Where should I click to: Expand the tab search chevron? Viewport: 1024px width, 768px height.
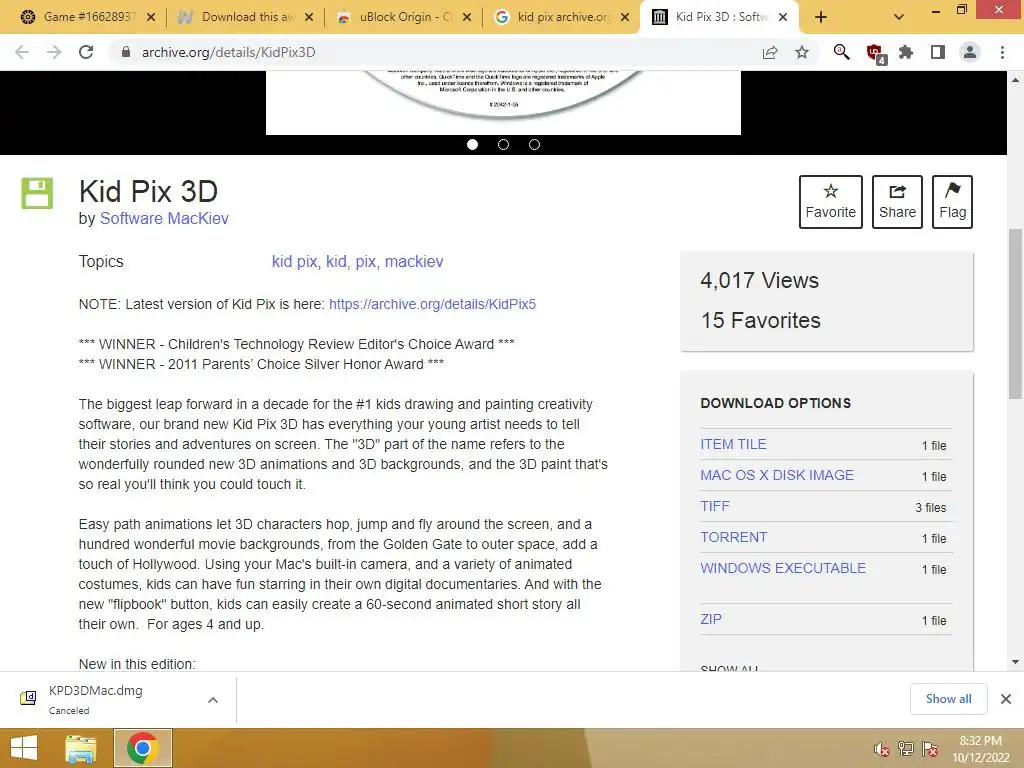pos(899,17)
